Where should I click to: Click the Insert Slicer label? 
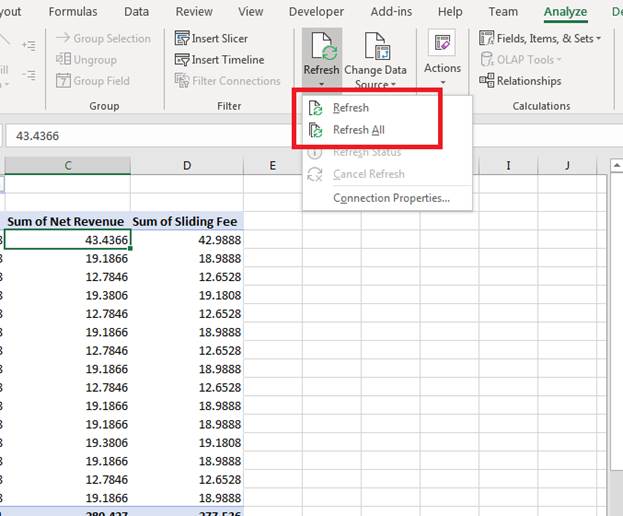[219, 39]
